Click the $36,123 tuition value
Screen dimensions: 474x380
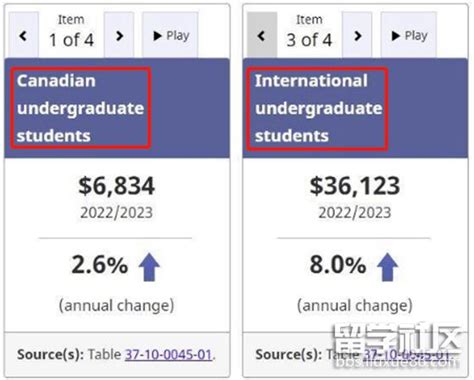pos(355,186)
